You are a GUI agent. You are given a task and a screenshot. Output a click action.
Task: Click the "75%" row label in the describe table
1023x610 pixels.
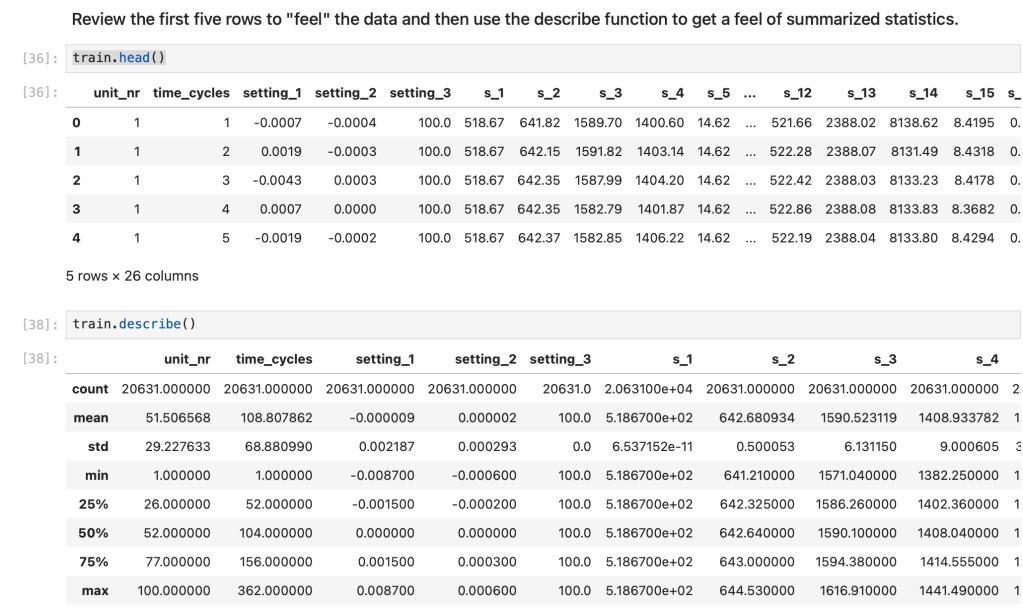[95, 562]
